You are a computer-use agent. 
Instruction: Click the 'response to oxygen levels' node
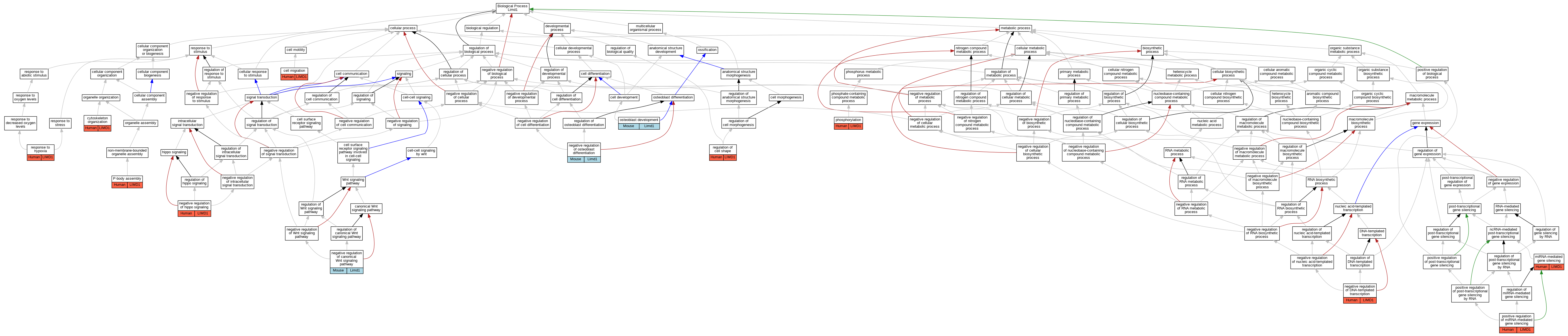point(25,97)
